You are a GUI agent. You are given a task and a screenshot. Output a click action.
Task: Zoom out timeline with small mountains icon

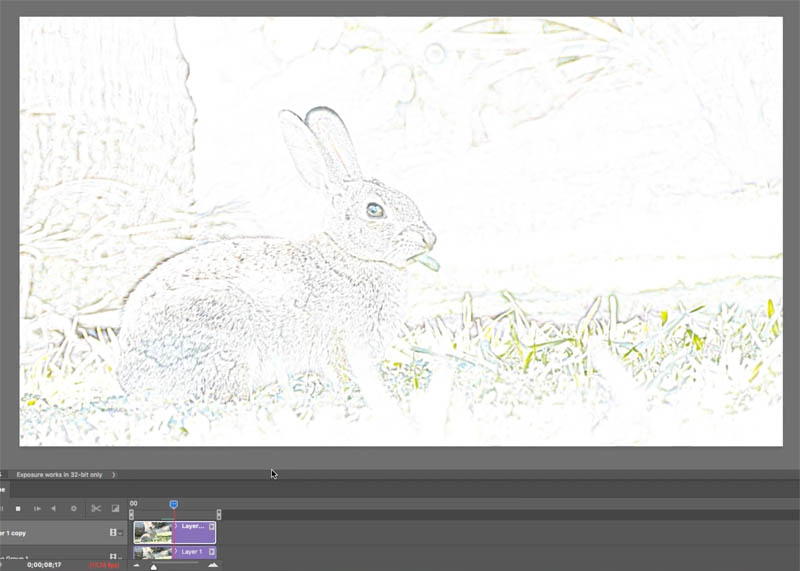coord(136,565)
